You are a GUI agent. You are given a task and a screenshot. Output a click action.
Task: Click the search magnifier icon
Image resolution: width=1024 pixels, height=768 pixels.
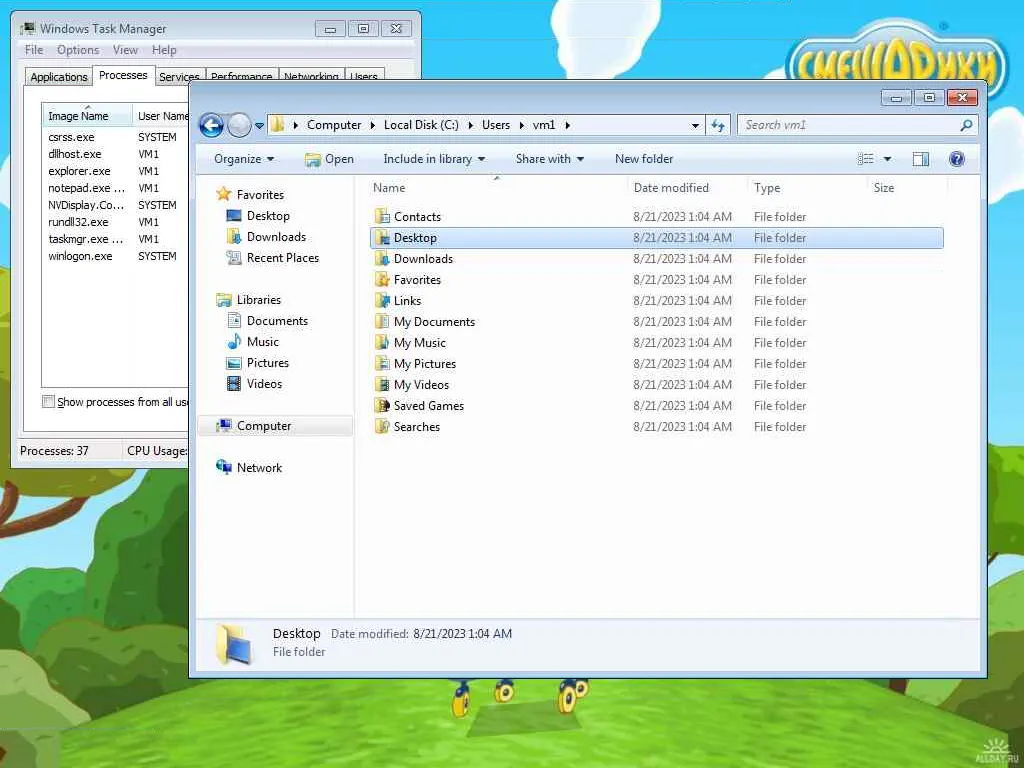(x=967, y=125)
